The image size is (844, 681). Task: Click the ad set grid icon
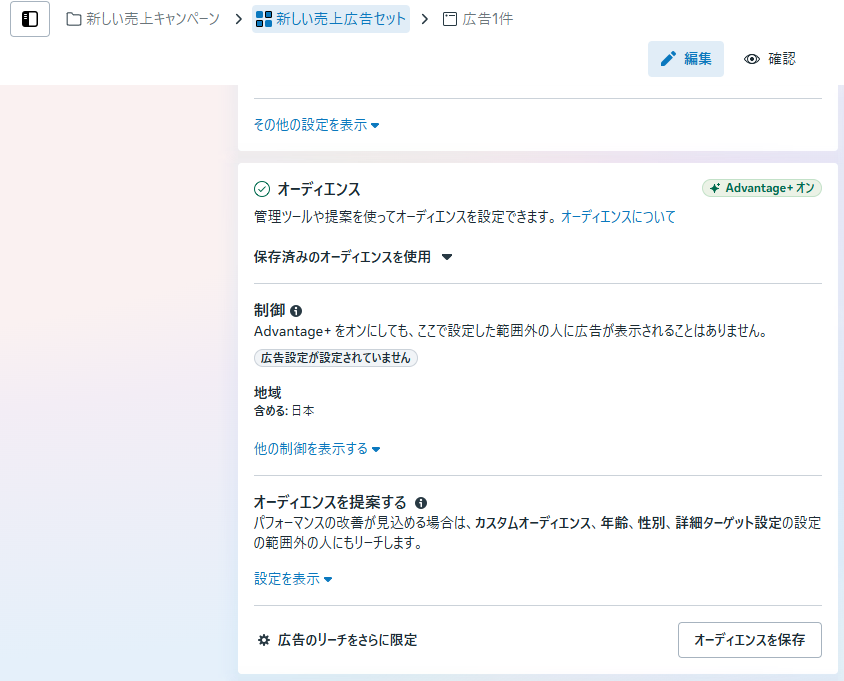coord(264,19)
